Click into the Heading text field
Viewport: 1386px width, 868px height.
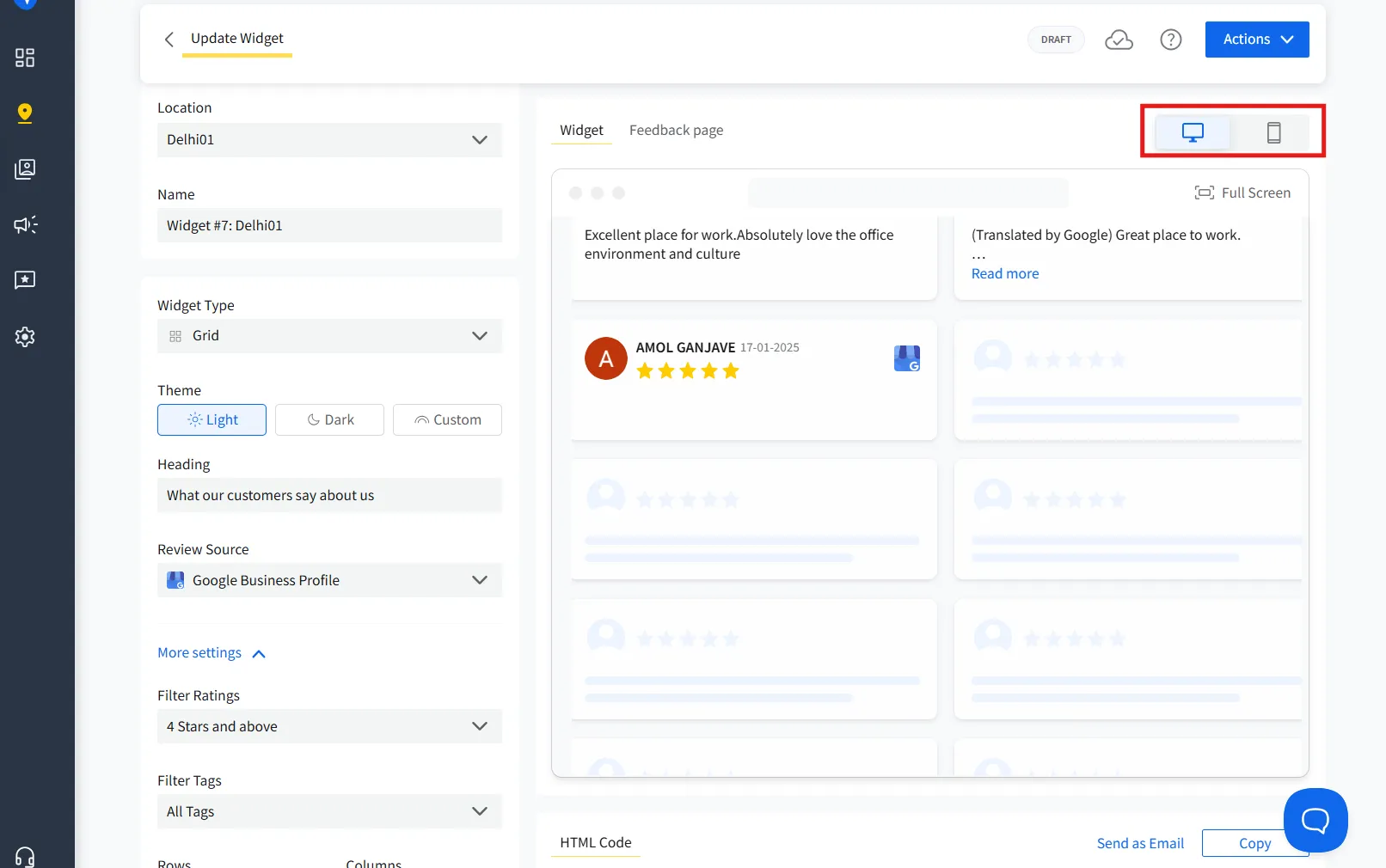click(329, 496)
